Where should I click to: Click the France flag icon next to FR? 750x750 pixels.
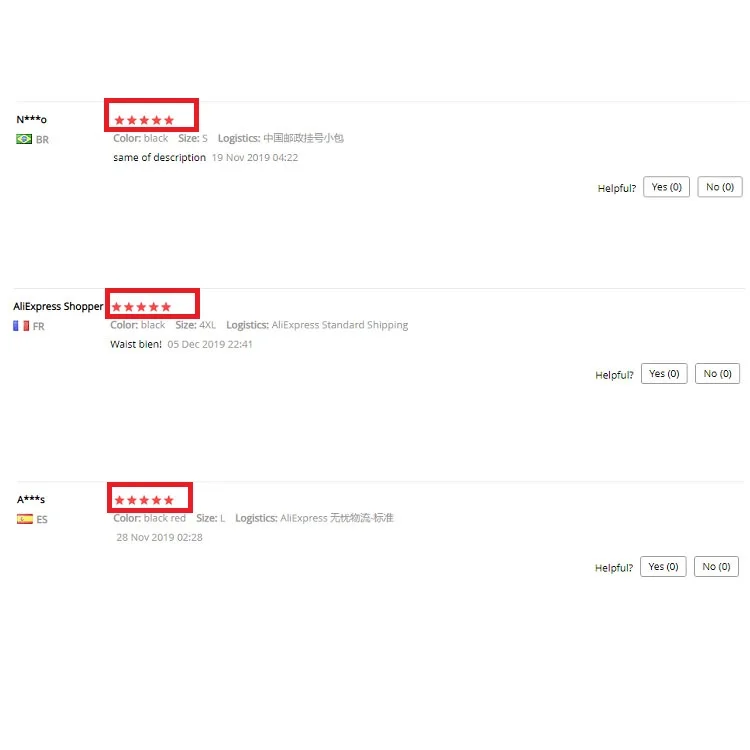pyautogui.click(x=21, y=326)
